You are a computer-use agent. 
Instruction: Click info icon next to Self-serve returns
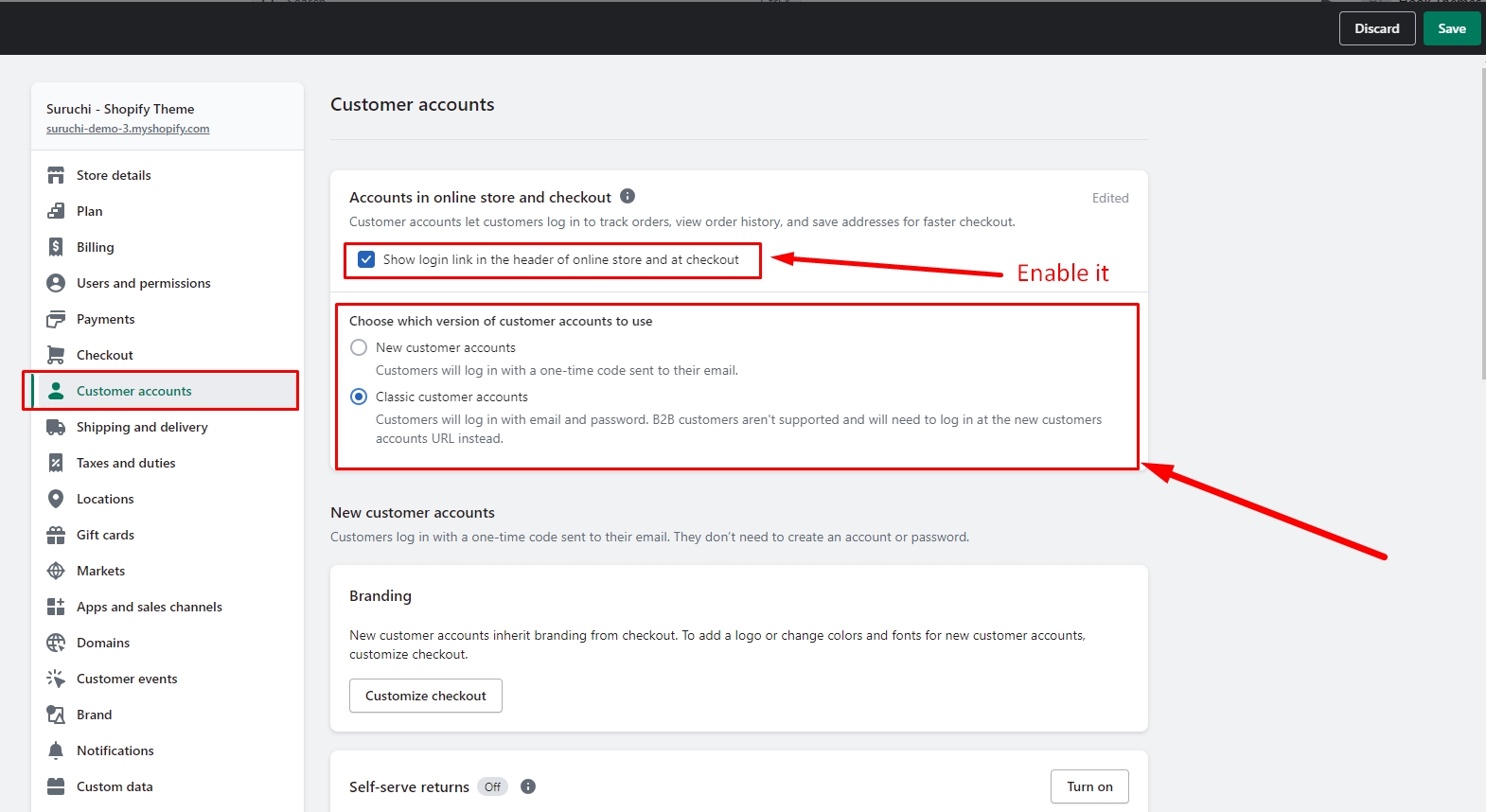(x=528, y=786)
